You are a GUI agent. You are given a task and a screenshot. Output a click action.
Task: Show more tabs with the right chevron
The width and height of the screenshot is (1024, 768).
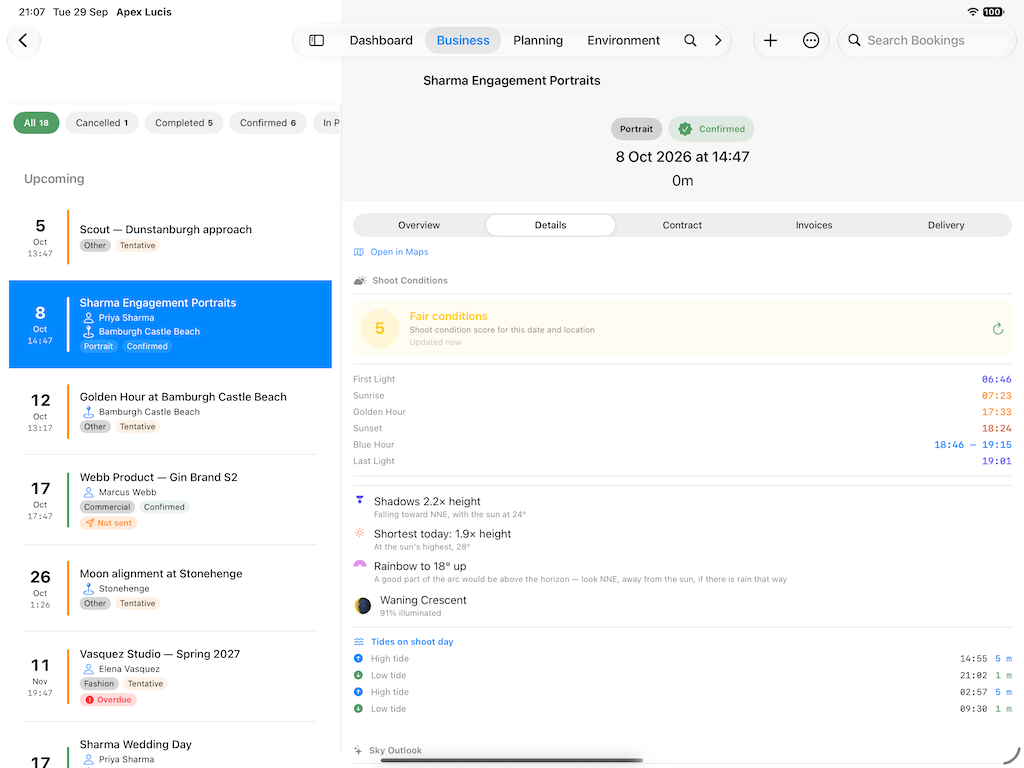(718, 40)
